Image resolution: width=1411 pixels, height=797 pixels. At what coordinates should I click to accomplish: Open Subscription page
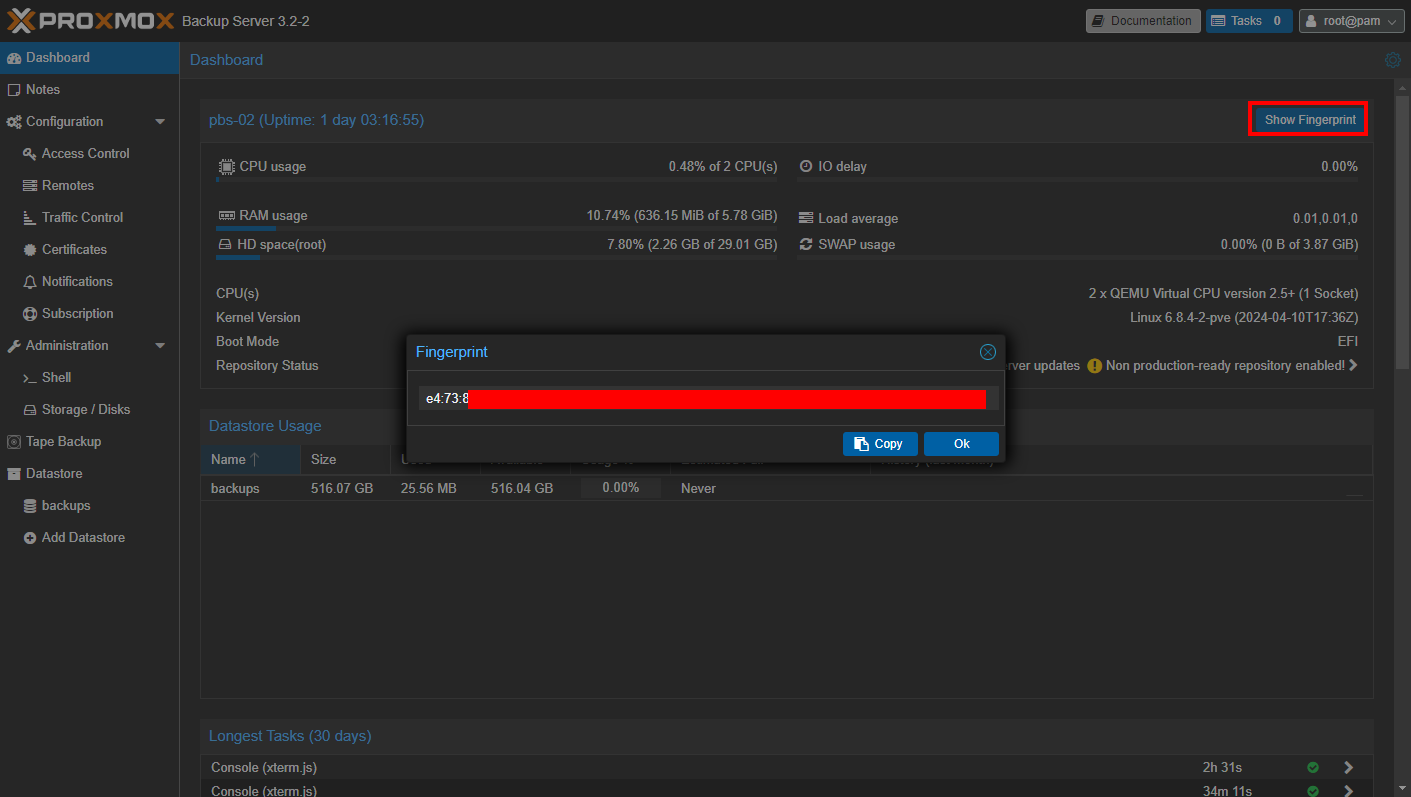[89, 314]
